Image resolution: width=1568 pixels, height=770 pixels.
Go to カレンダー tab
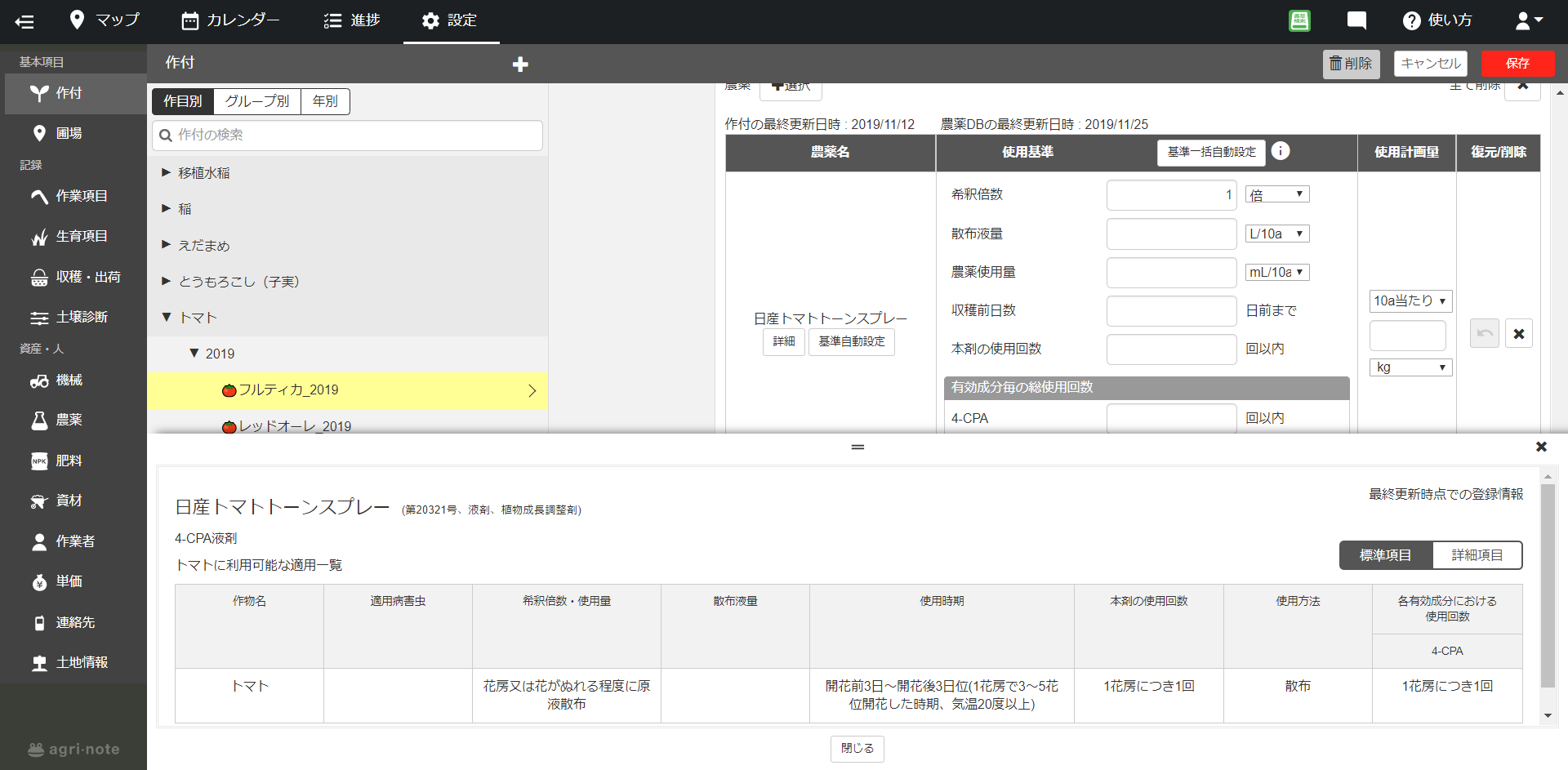pos(230,20)
